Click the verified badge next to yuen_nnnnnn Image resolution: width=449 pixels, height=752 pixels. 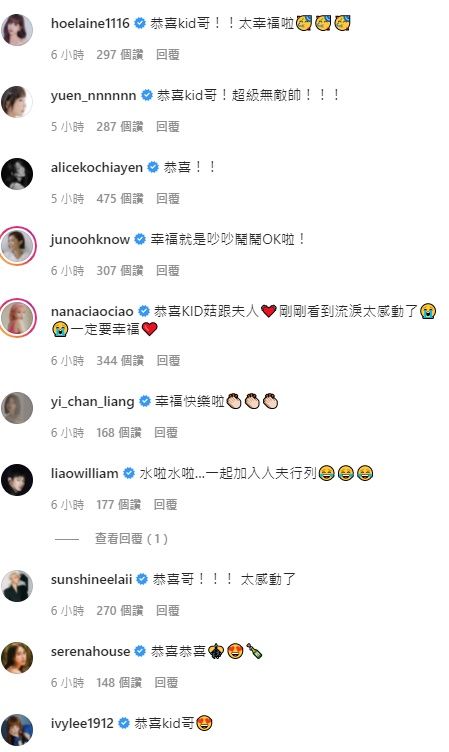pyautogui.click(x=147, y=95)
